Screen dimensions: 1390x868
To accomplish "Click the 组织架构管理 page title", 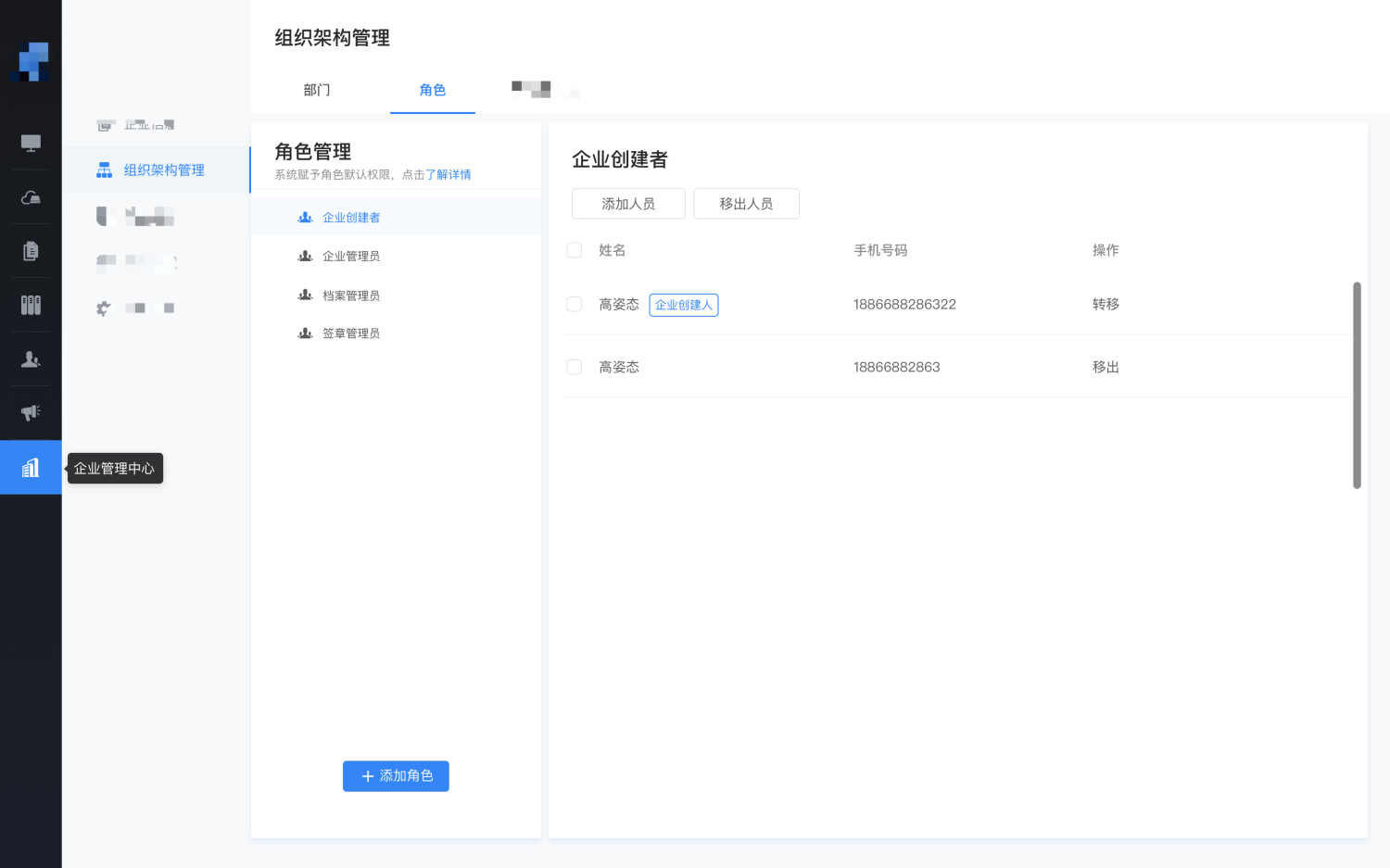I will coord(332,38).
